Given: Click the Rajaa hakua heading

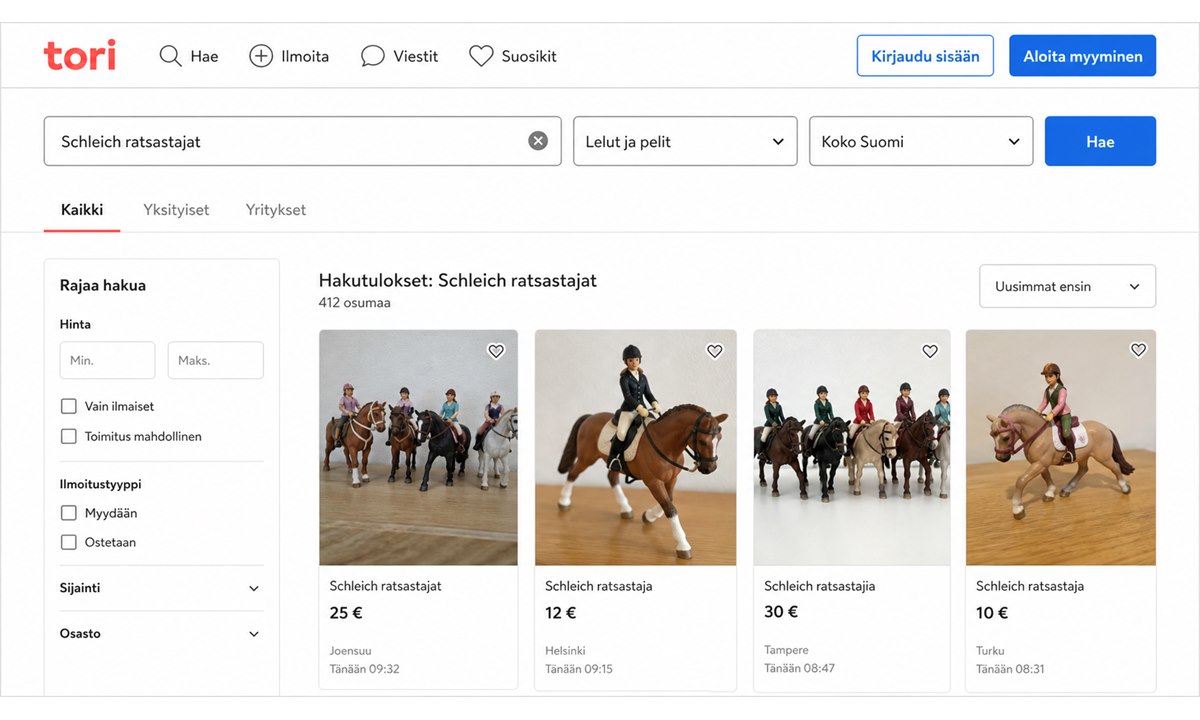Looking at the screenshot, I should click(103, 285).
